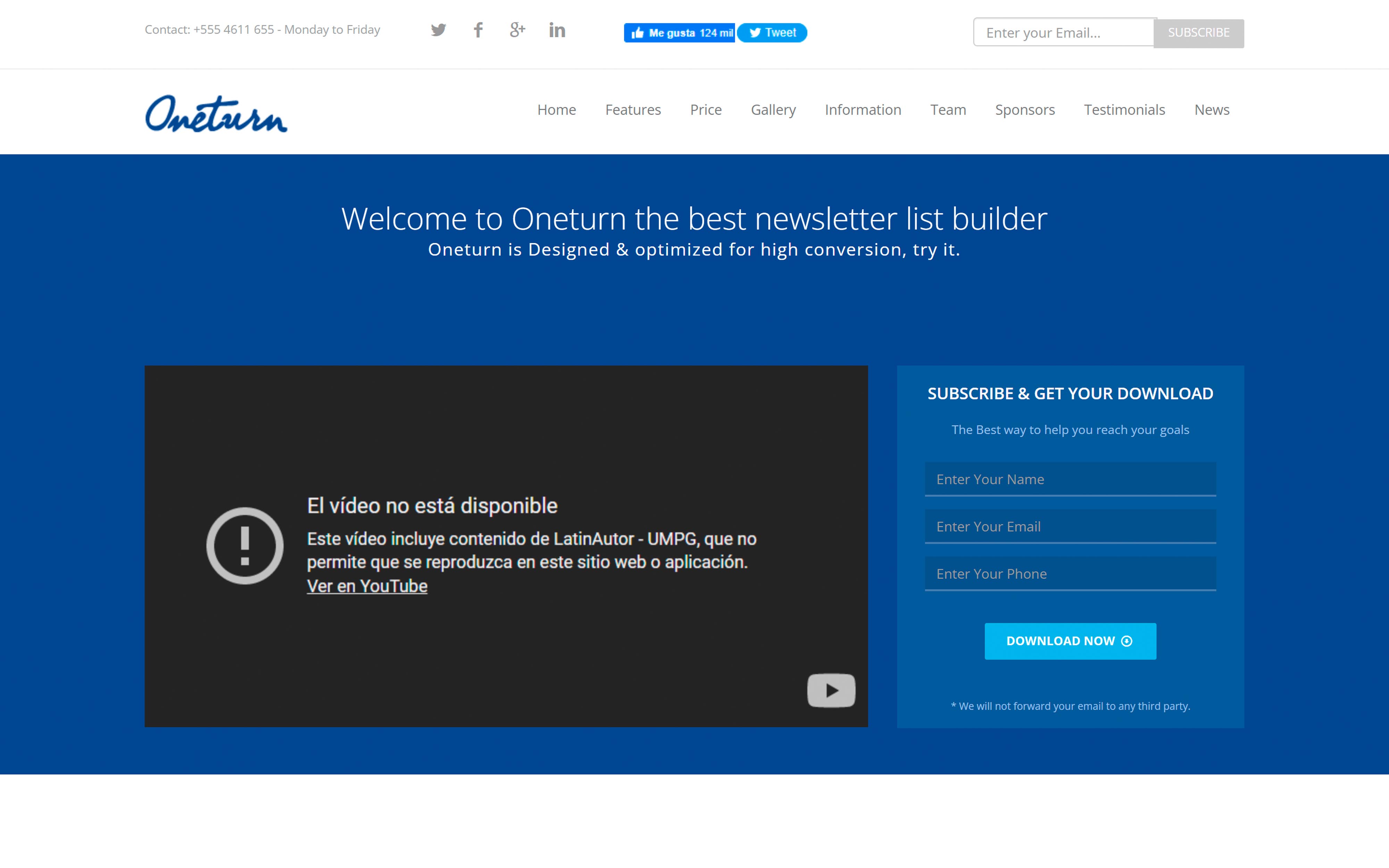Click the Oneturn logo
1389x868 pixels.
pyautogui.click(x=216, y=114)
